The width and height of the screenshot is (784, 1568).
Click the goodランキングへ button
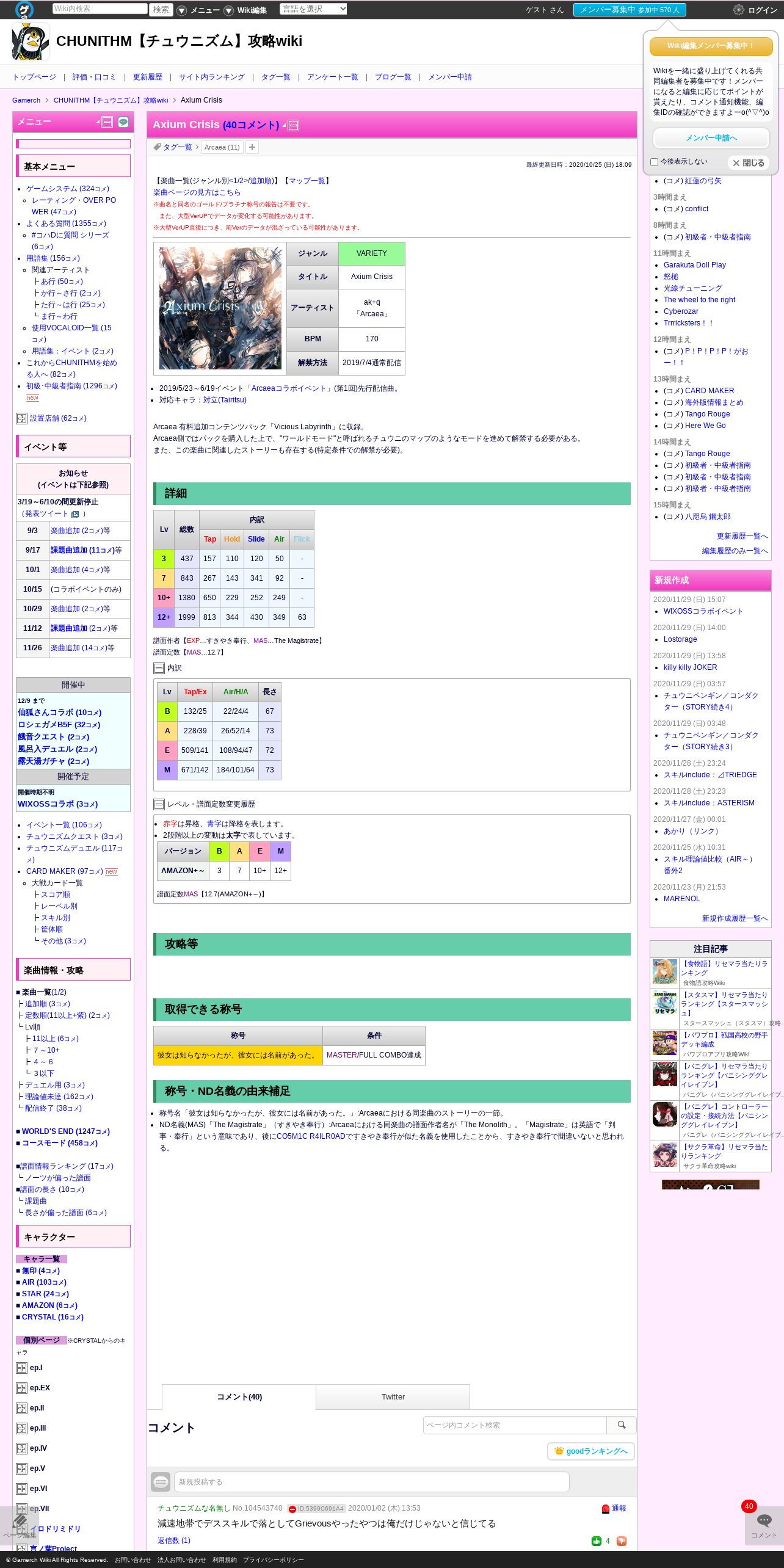(591, 1451)
